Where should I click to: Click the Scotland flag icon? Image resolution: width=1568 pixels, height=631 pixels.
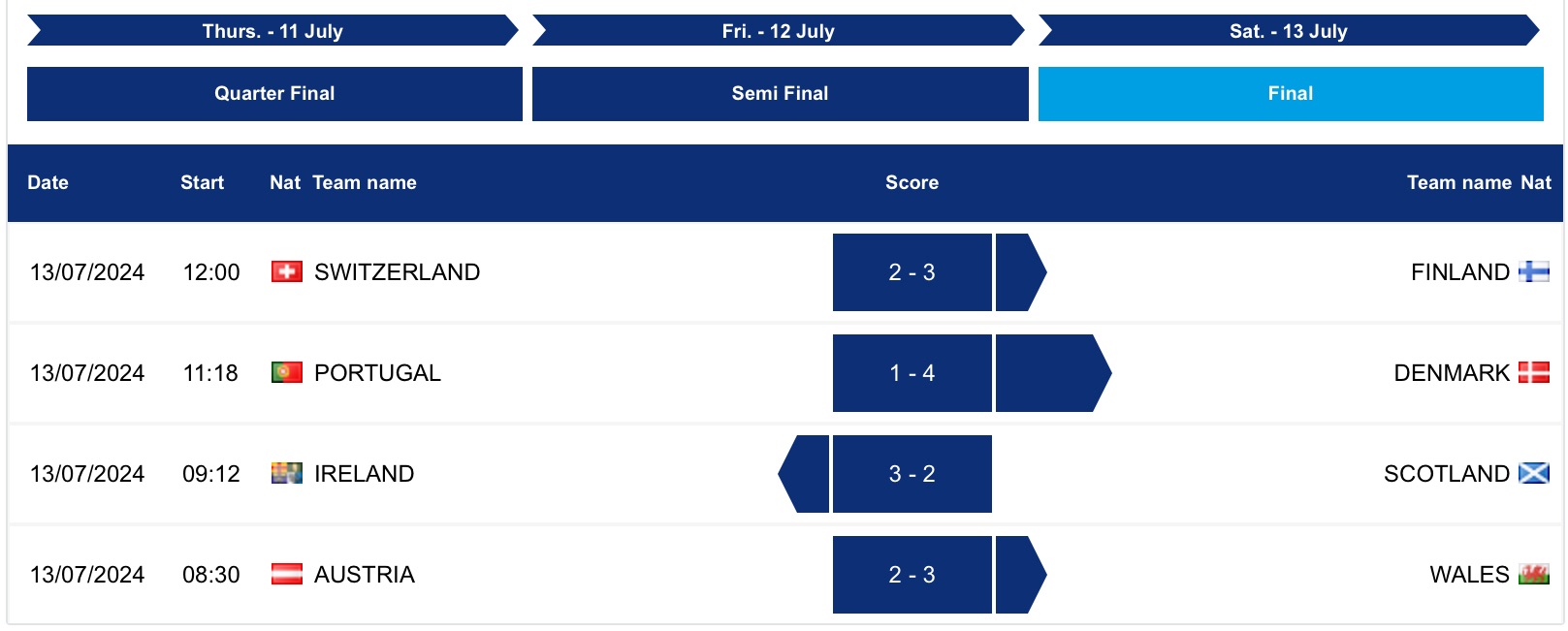(x=1533, y=474)
